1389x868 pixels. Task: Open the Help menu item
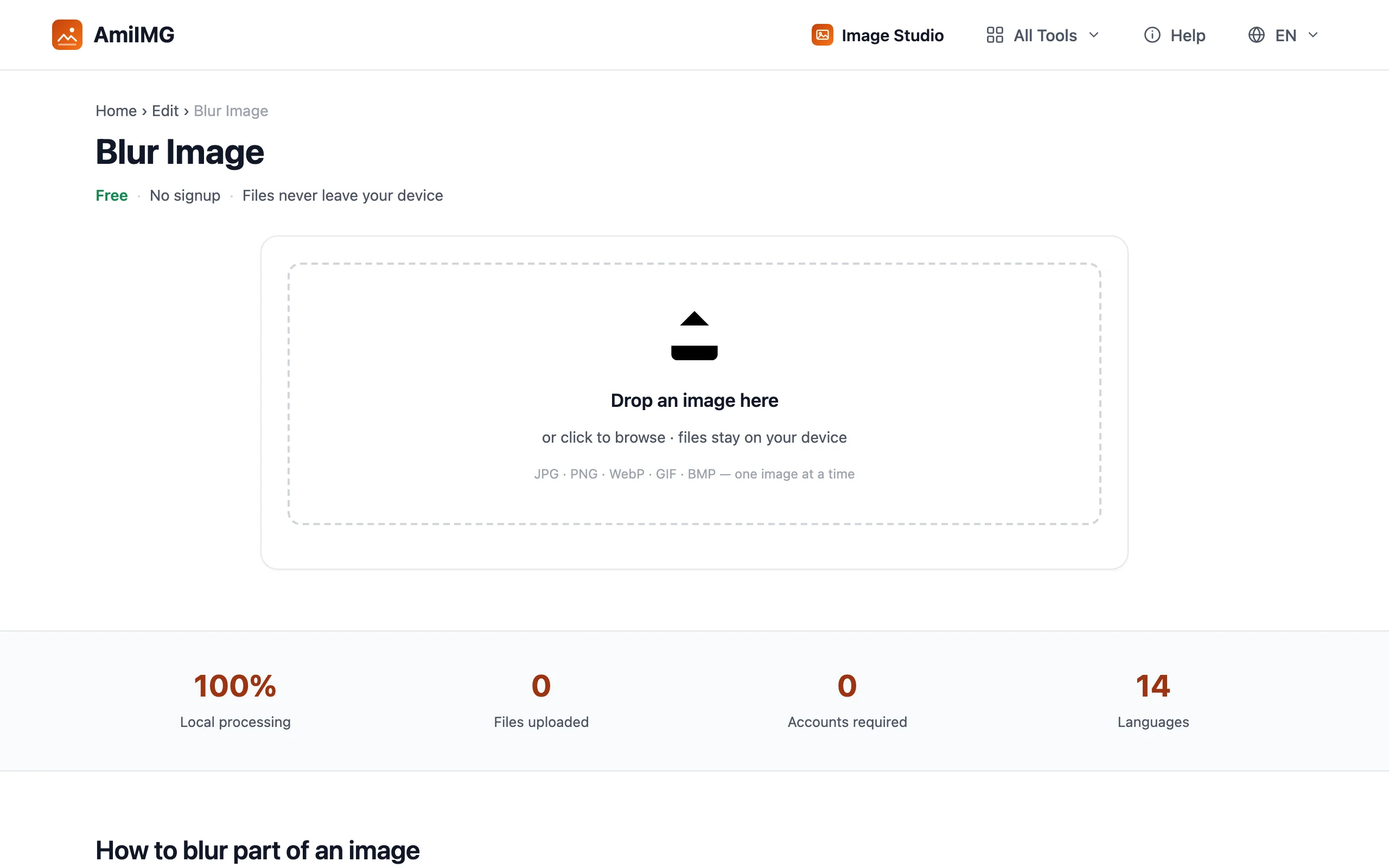1174,35
